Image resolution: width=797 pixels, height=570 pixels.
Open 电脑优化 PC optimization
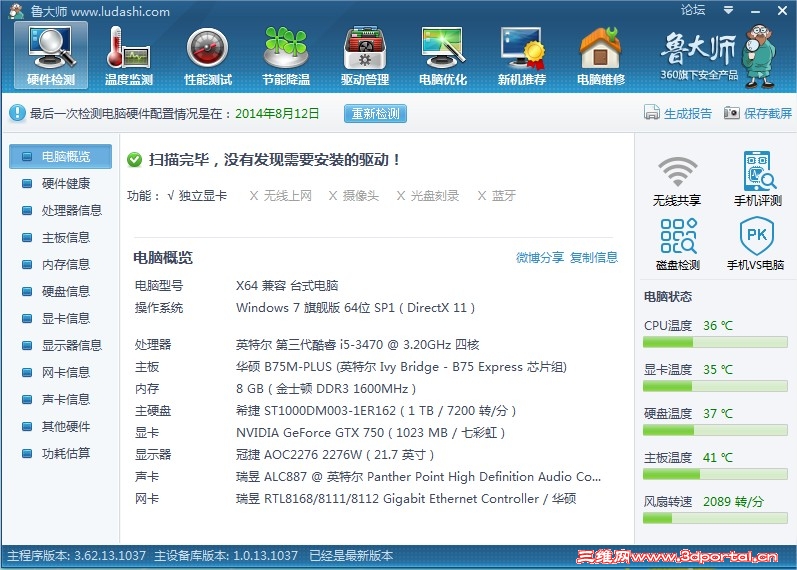pyautogui.click(x=443, y=55)
